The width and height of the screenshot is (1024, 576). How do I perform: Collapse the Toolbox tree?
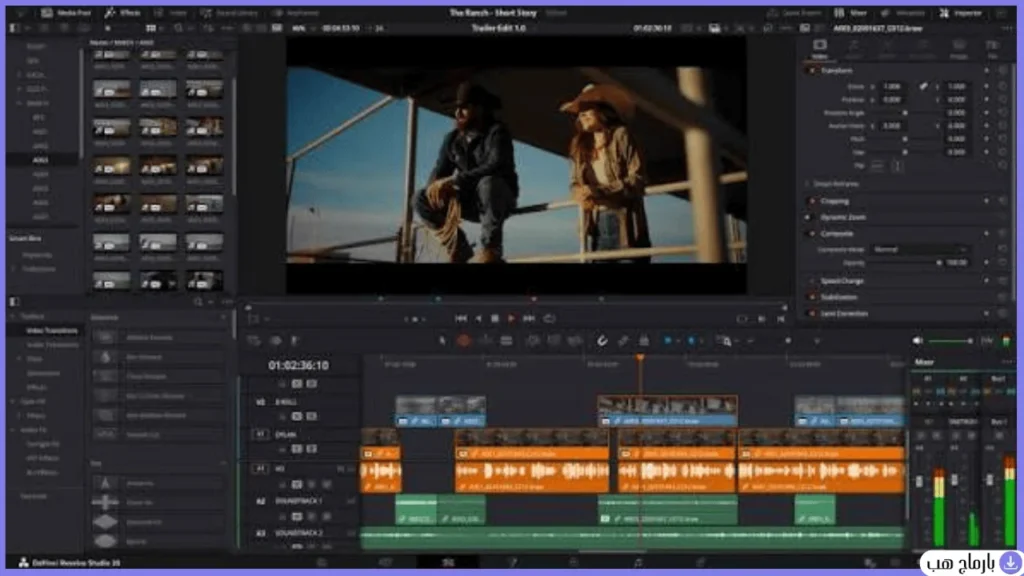coord(13,317)
